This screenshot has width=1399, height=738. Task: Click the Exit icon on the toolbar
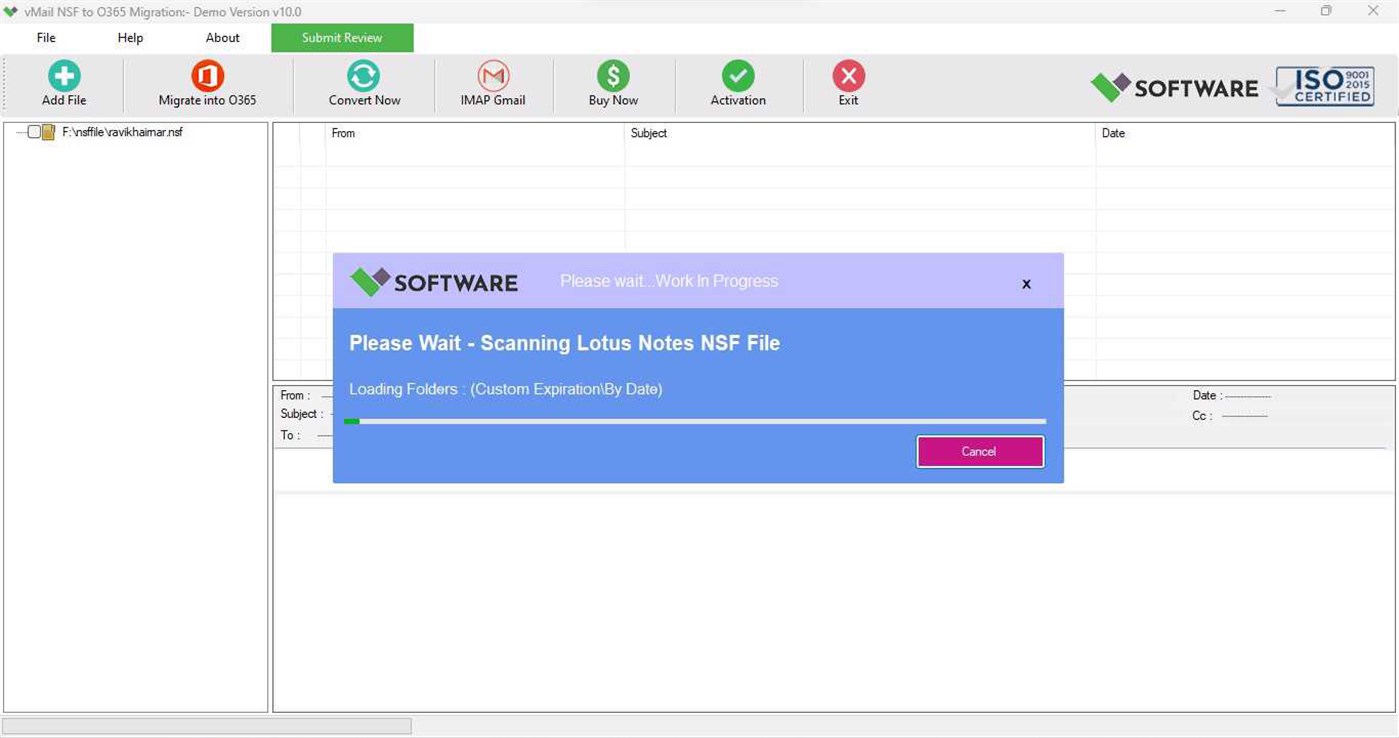click(847, 75)
